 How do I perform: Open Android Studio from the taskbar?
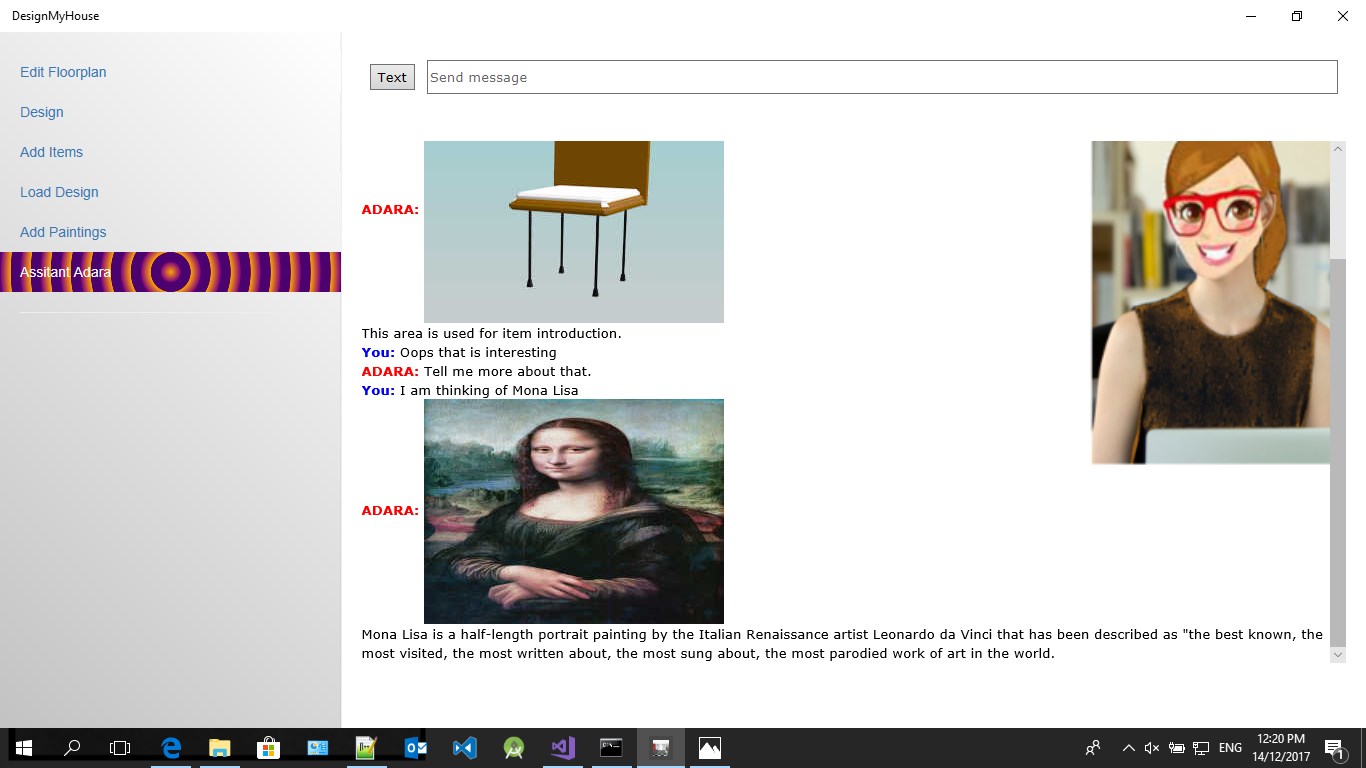tap(514, 748)
